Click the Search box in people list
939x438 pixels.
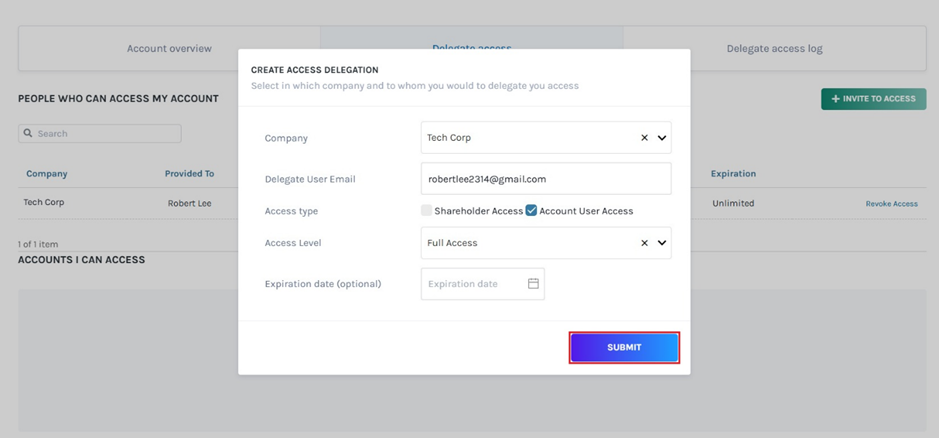click(x=99, y=134)
